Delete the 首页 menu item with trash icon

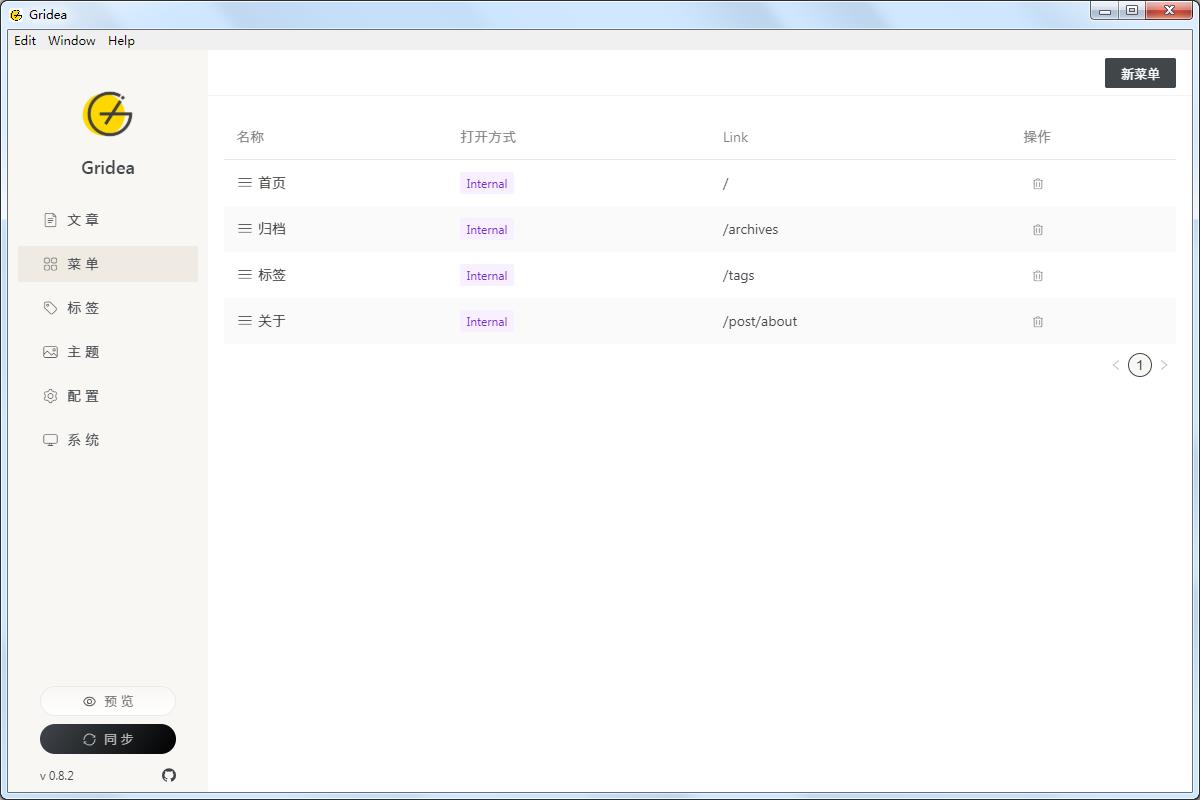[1037, 184]
